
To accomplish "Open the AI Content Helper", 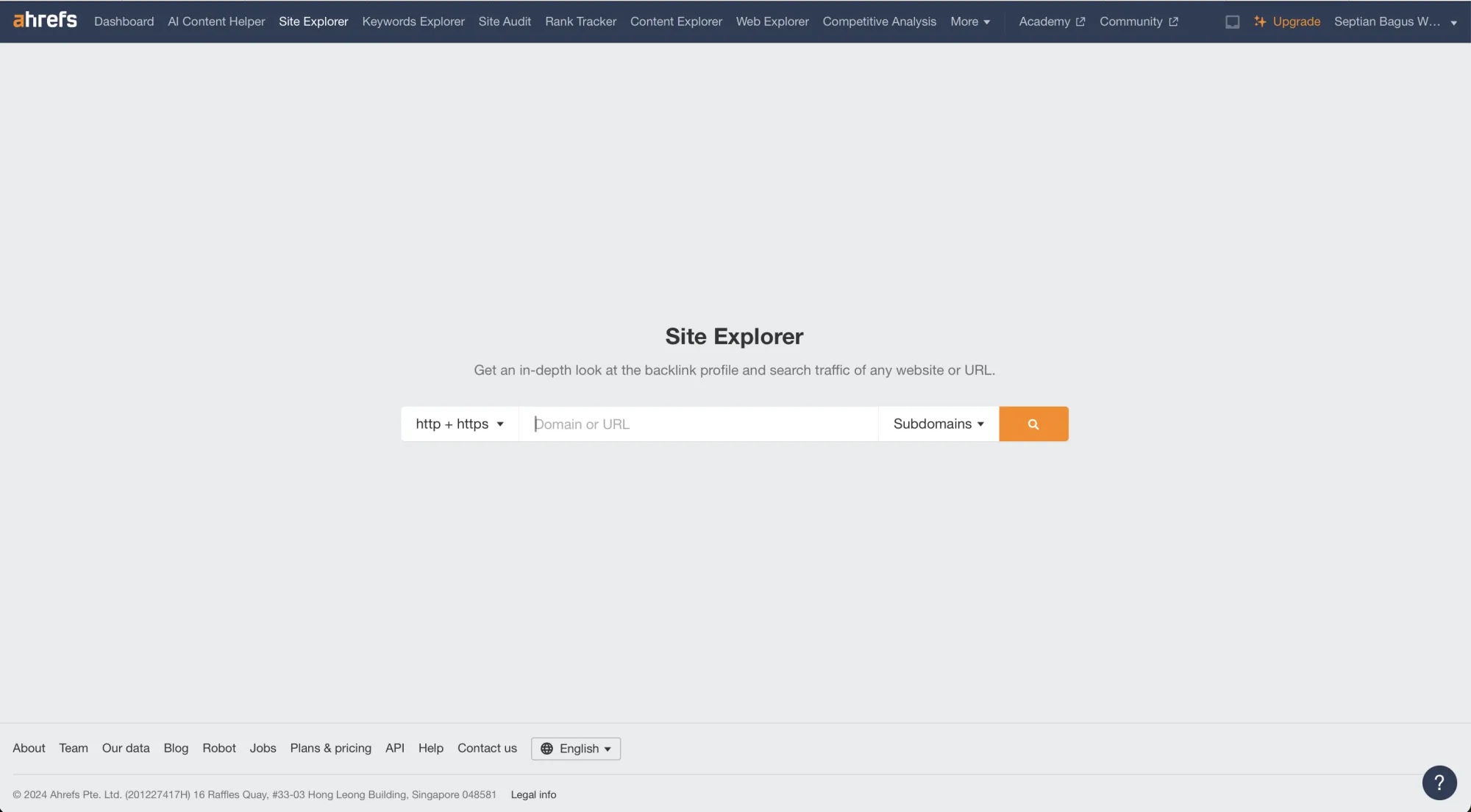I will (216, 21).
